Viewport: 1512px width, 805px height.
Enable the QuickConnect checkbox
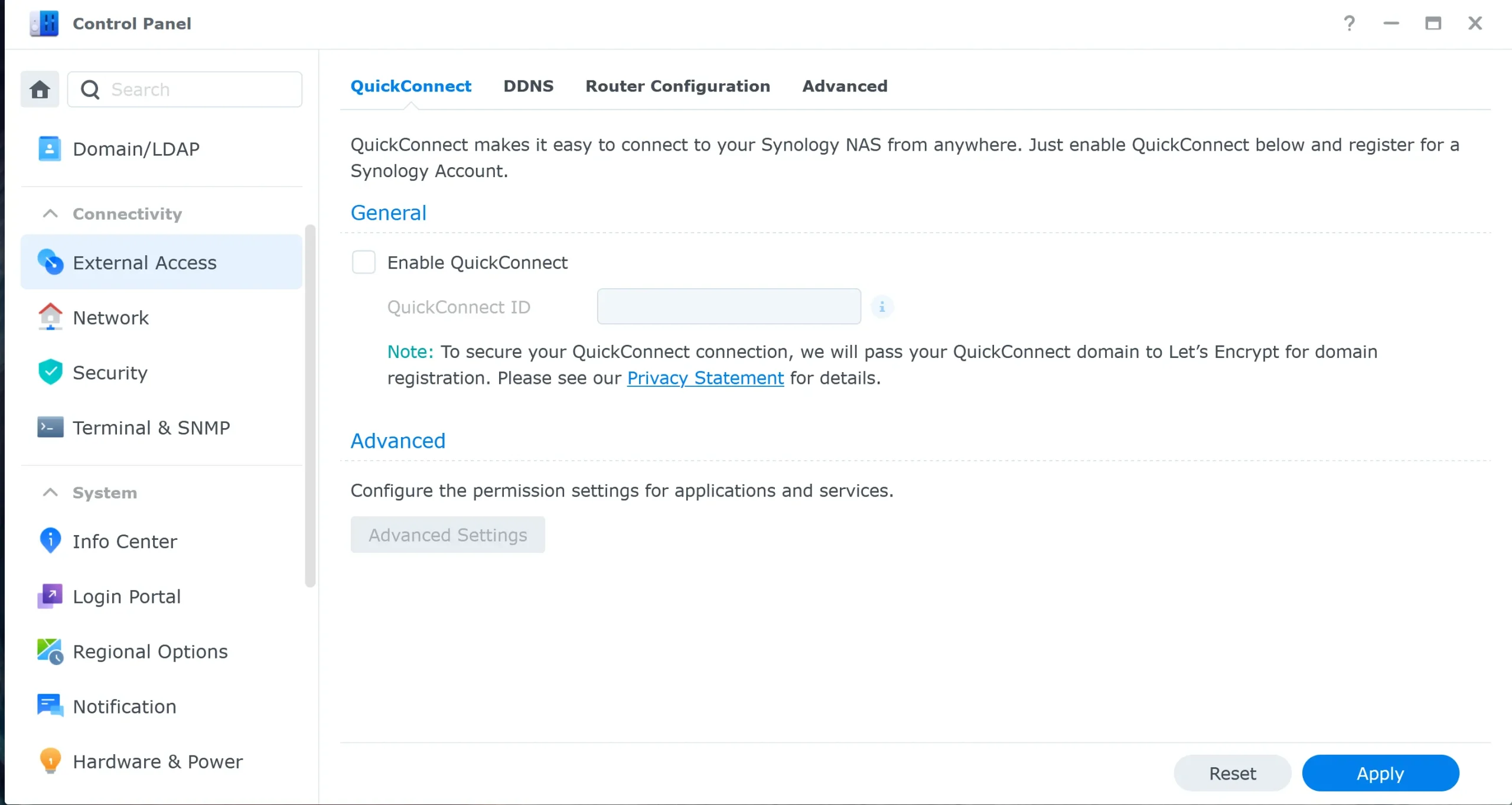pyautogui.click(x=363, y=262)
